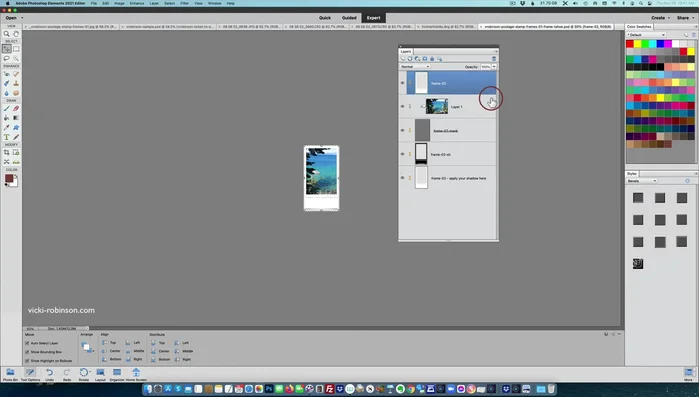
Task: Align layers using the Top align button
Action: tap(109, 343)
